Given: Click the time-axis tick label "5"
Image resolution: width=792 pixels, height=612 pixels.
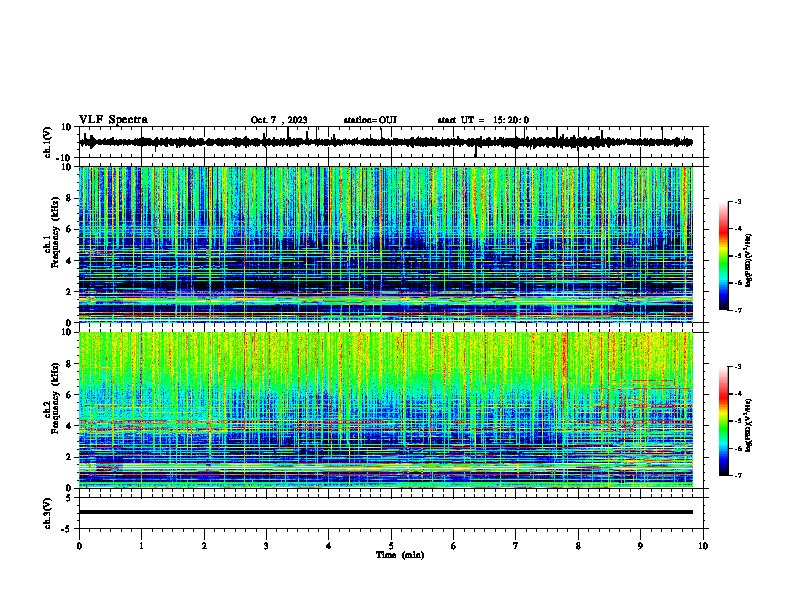Looking at the screenshot, I should [x=391, y=546].
